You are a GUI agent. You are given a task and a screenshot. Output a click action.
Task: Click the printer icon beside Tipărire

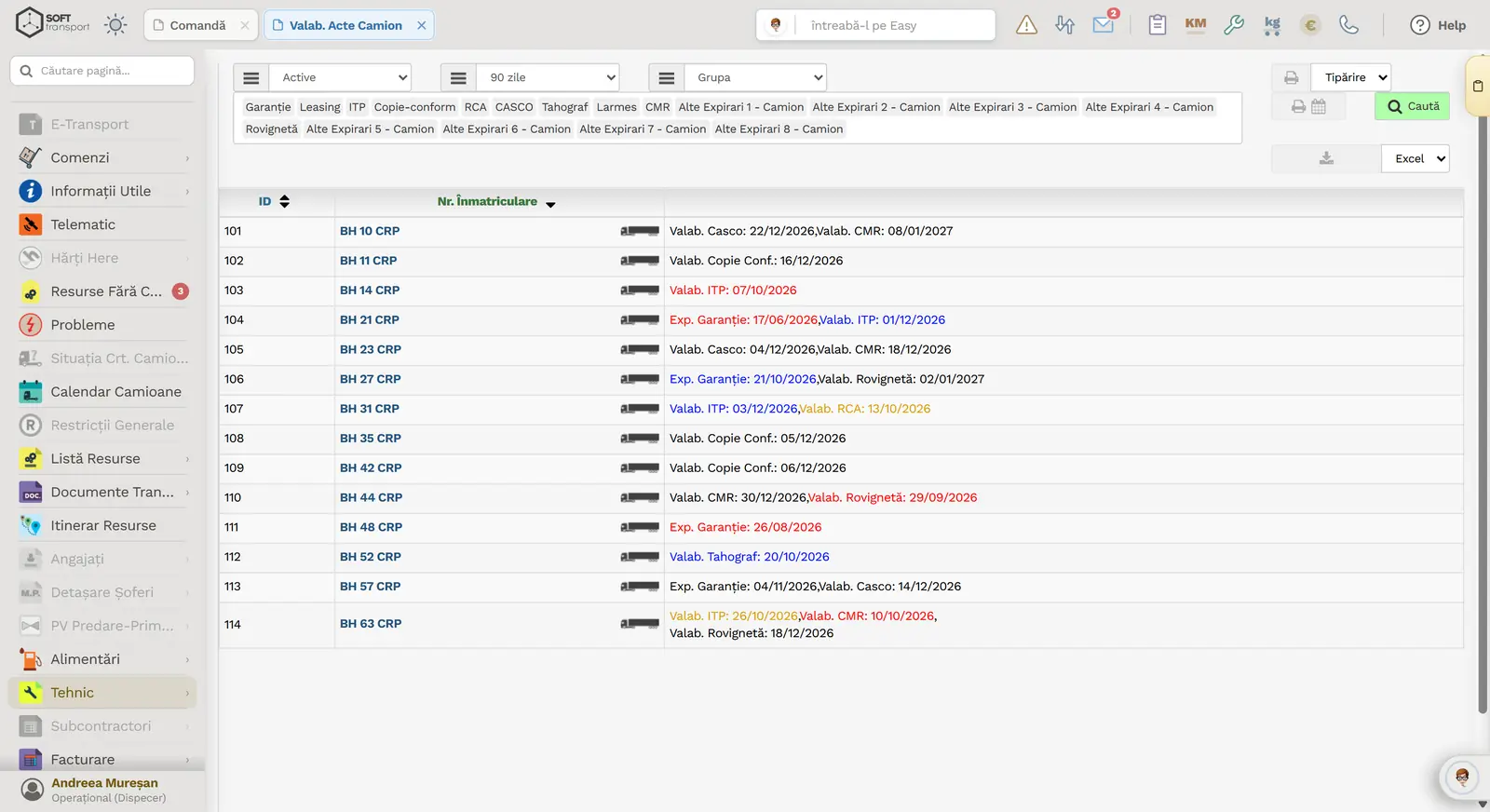click(1291, 77)
